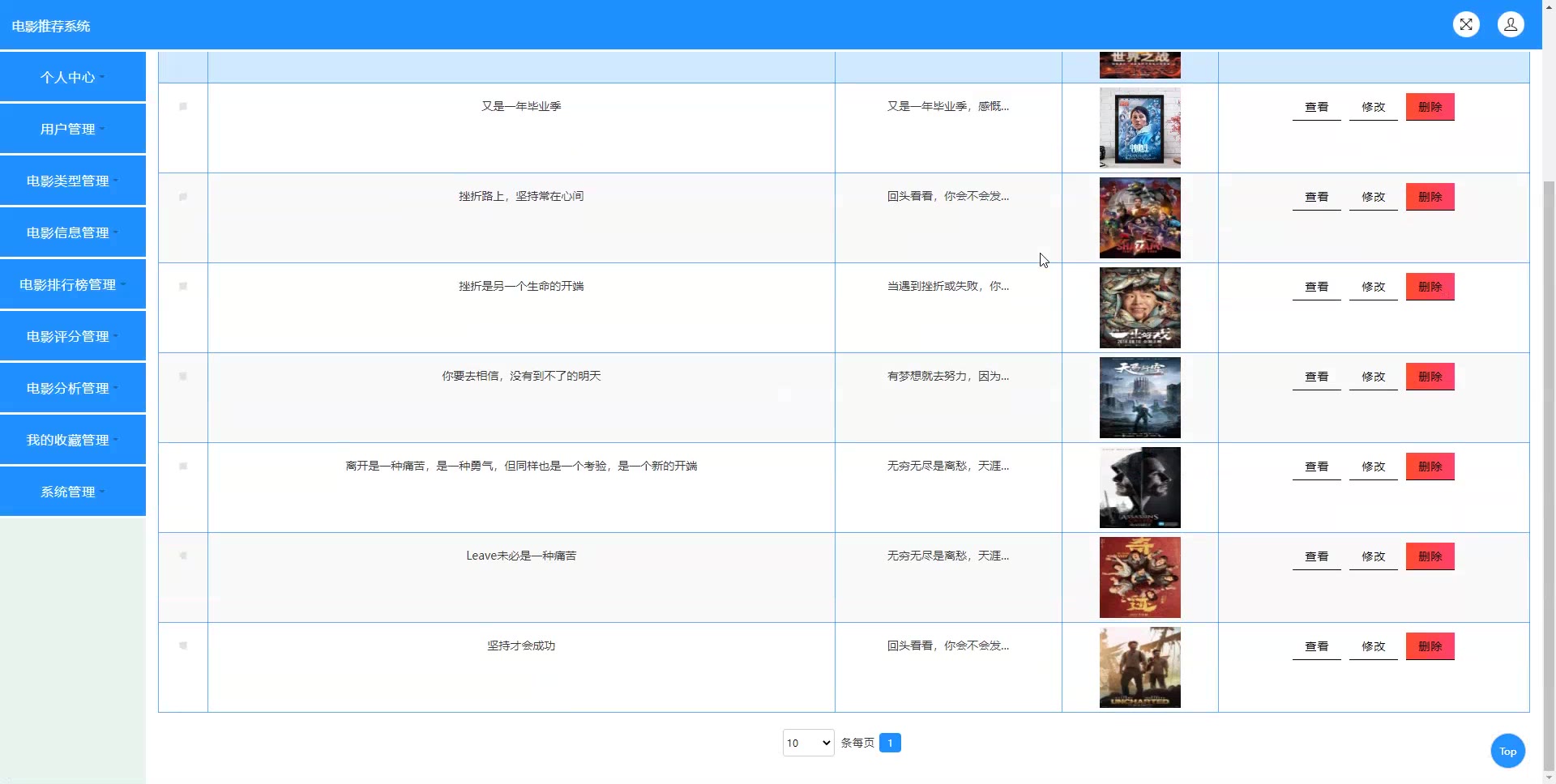The image size is (1556, 784).
Task: Expand the 系统管理 sidebar menu
Action: point(73,492)
